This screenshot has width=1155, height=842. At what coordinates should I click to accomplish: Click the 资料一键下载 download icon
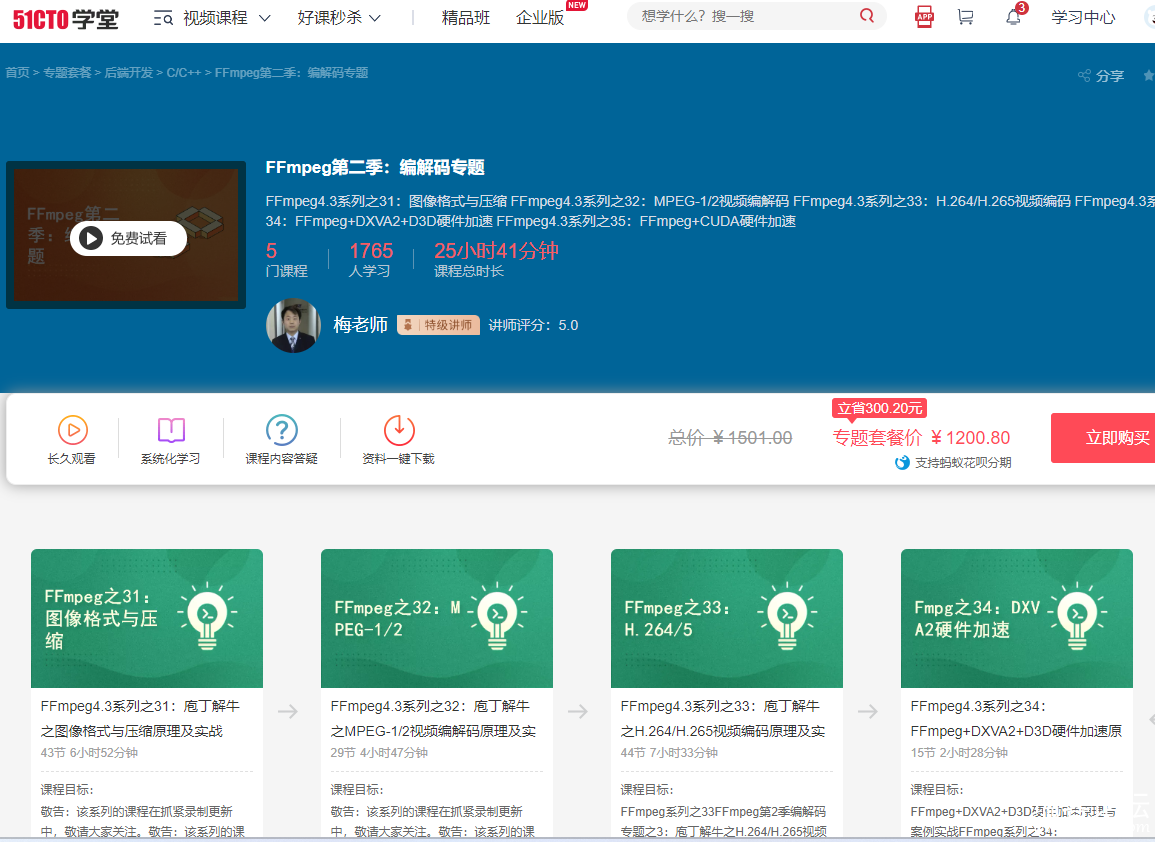(x=399, y=430)
